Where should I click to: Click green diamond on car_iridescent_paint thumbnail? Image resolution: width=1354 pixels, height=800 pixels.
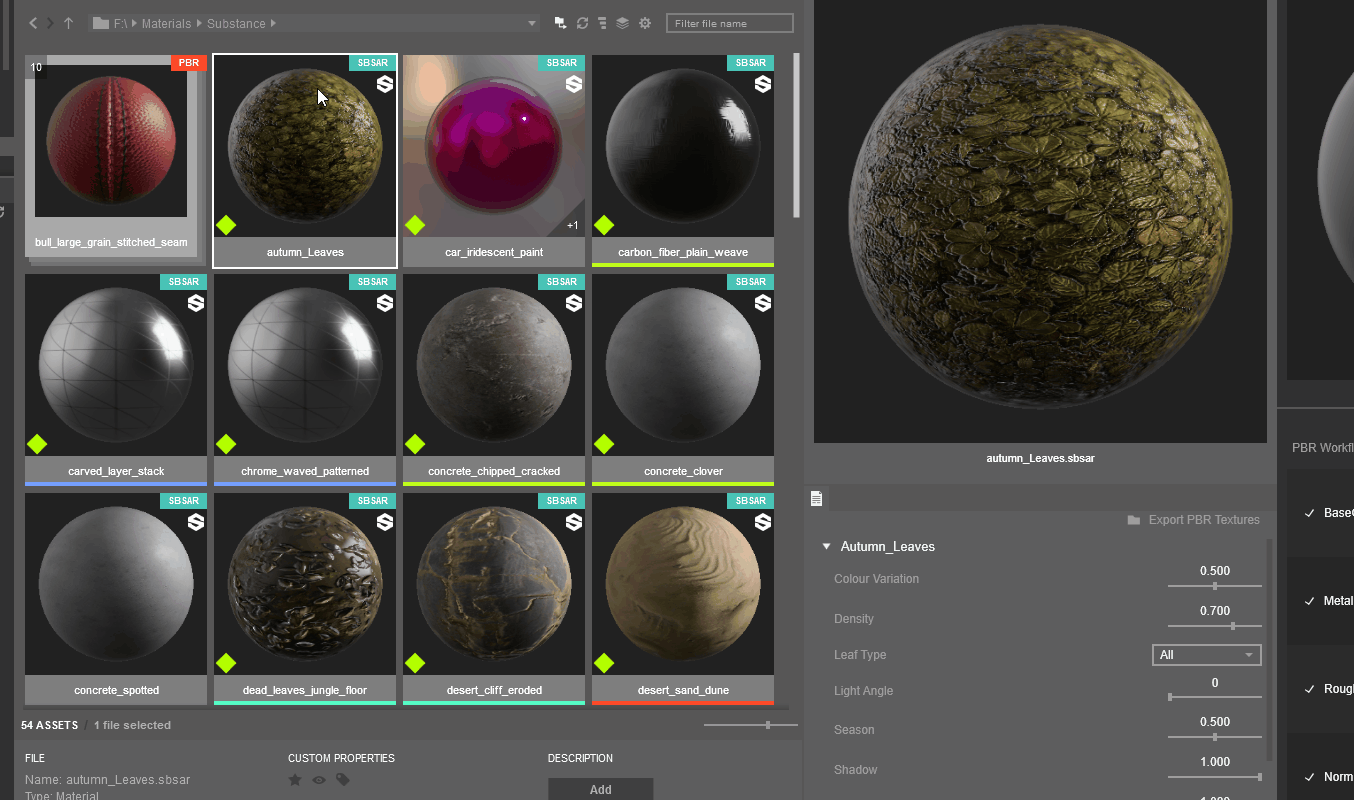(x=415, y=225)
